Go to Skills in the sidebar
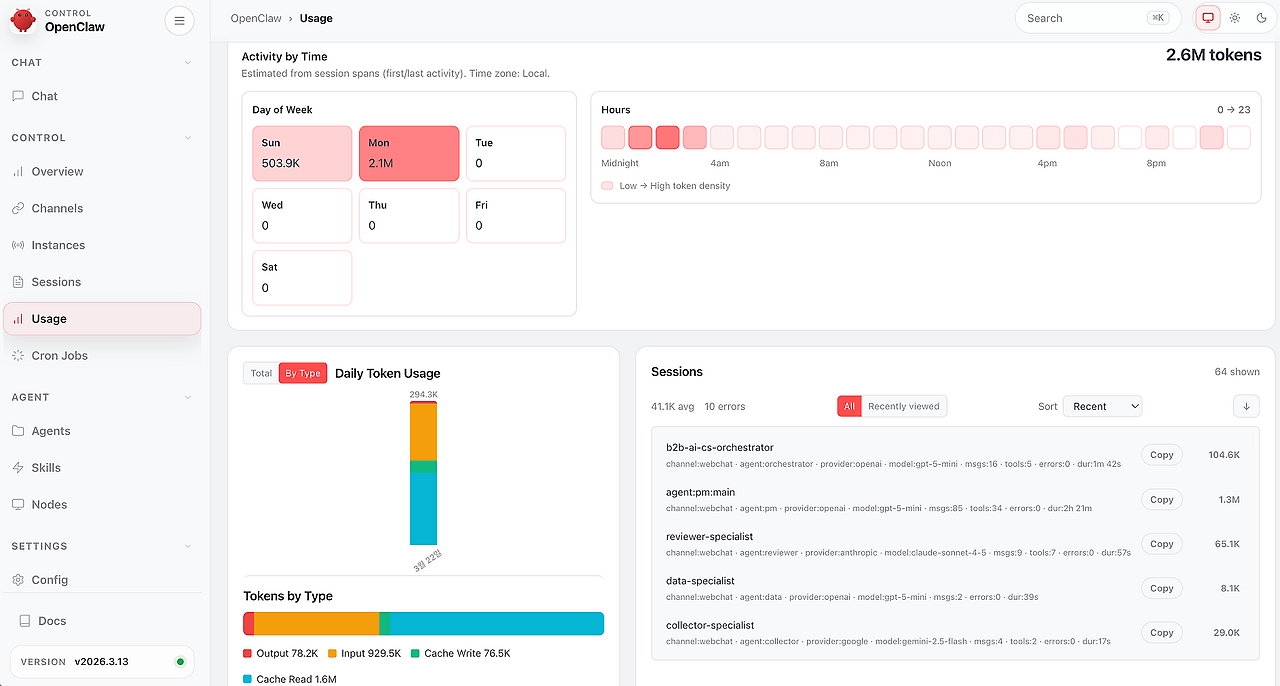This screenshot has height=686, width=1280. [x=102, y=468]
